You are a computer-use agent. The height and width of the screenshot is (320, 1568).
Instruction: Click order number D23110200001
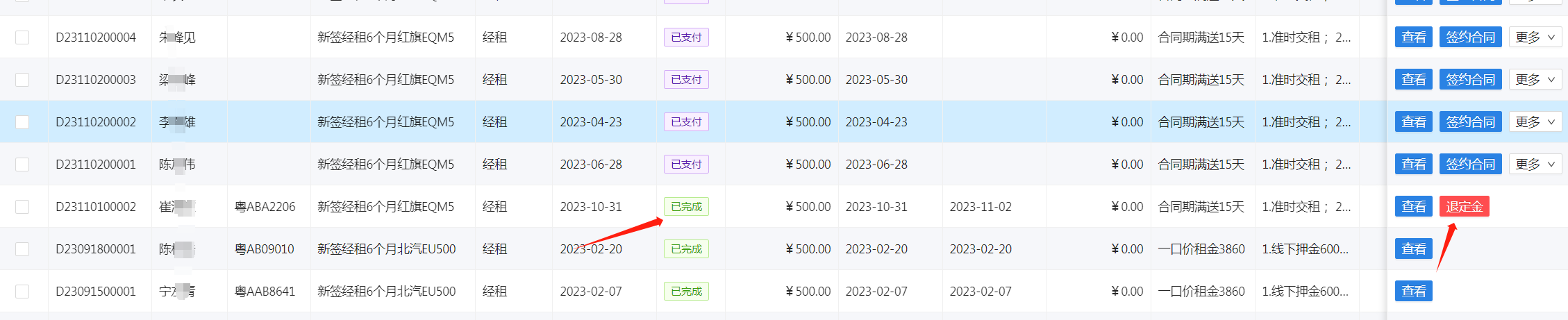(x=96, y=165)
